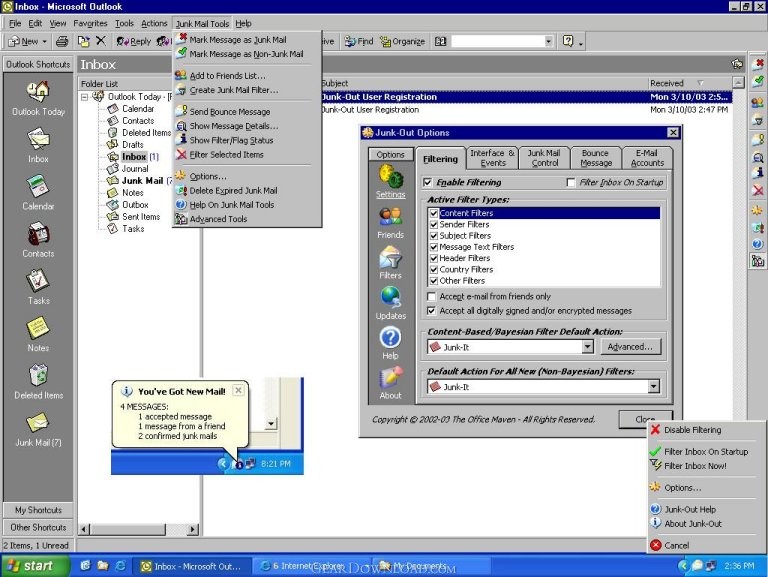Check Accept e-mail from friends only

click(432, 296)
